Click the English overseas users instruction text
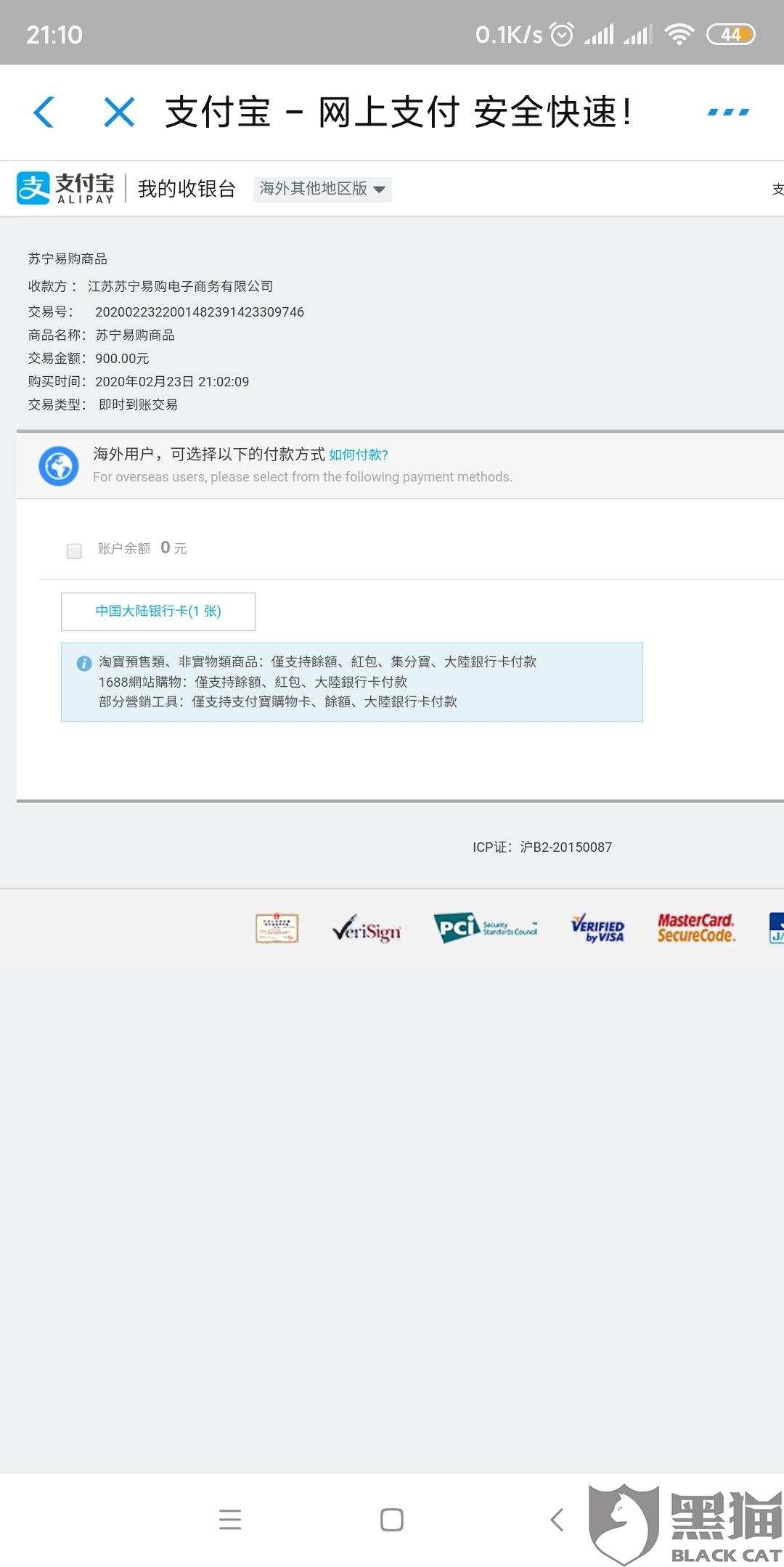This screenshot has height=1567, width=784. tap(303, 477)
